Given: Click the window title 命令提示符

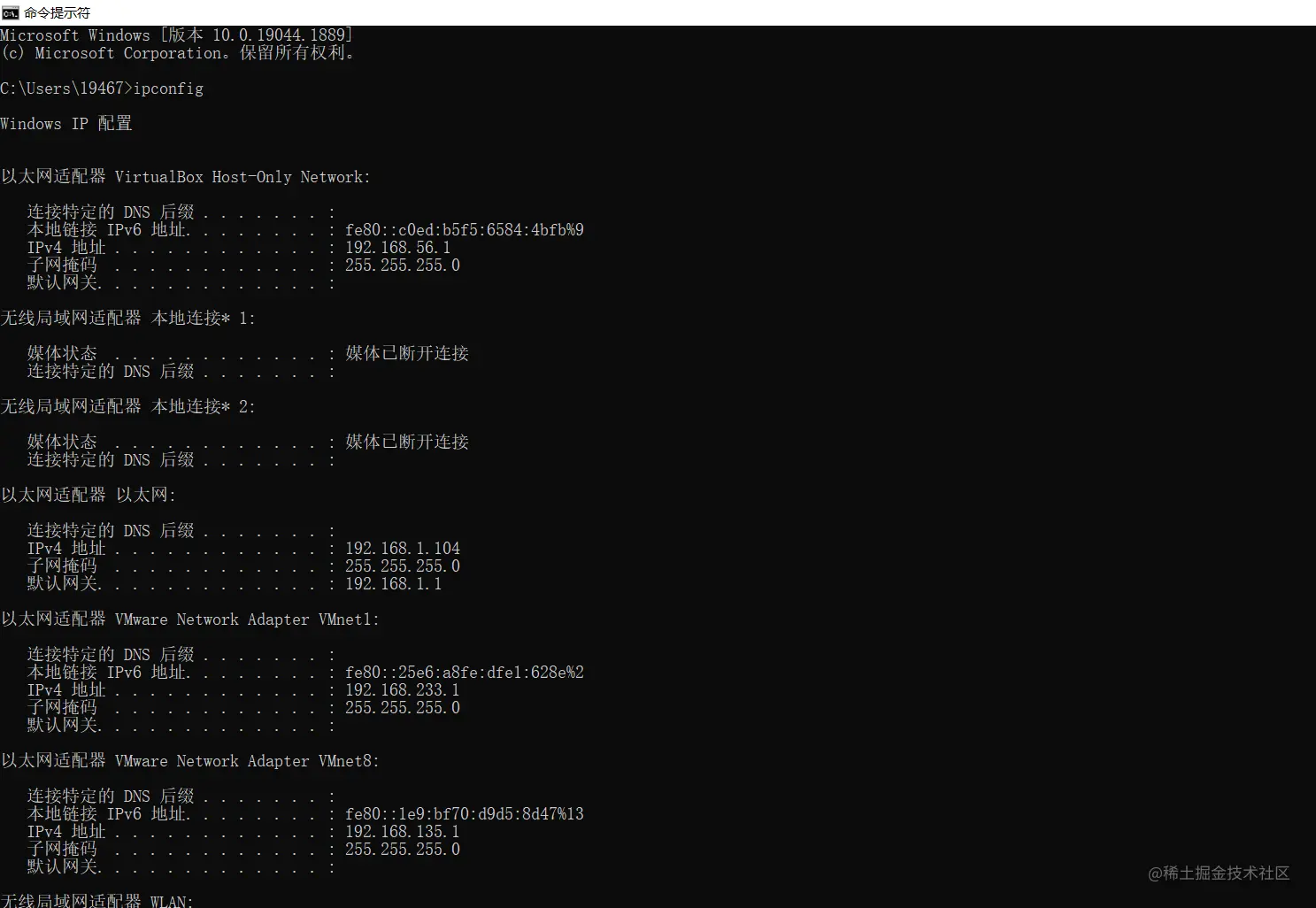Looking at the screenshot, I should pos(57,12).
